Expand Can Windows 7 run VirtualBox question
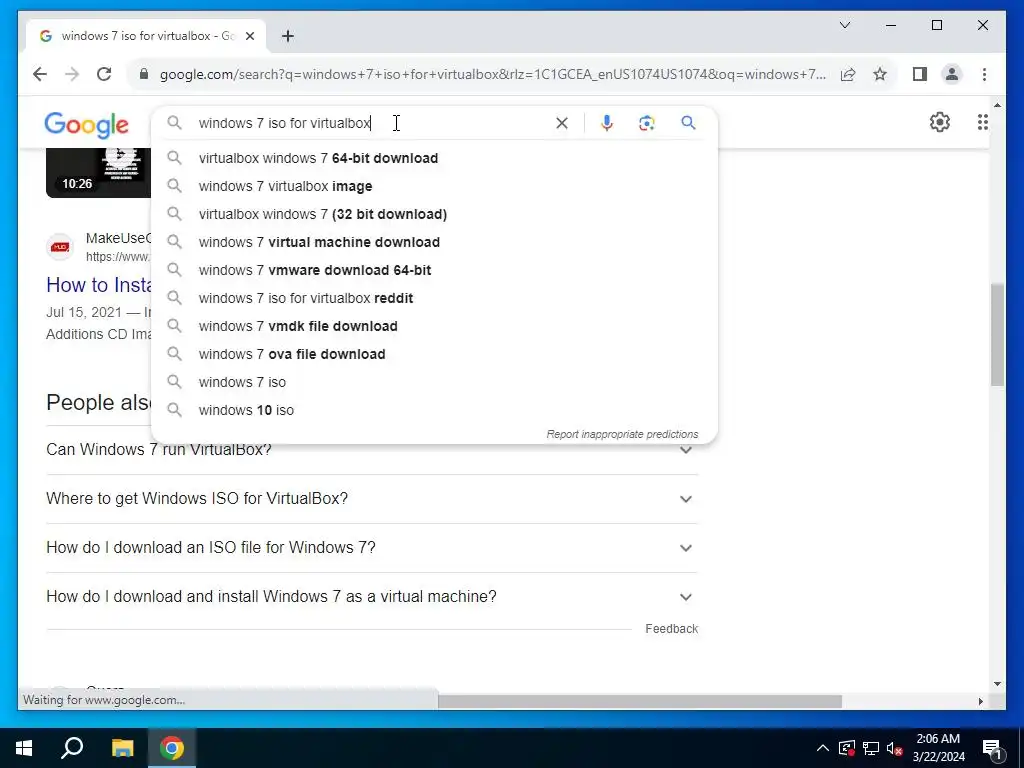Viewport: 1024px width, 768px height. [x=372, y=450]
